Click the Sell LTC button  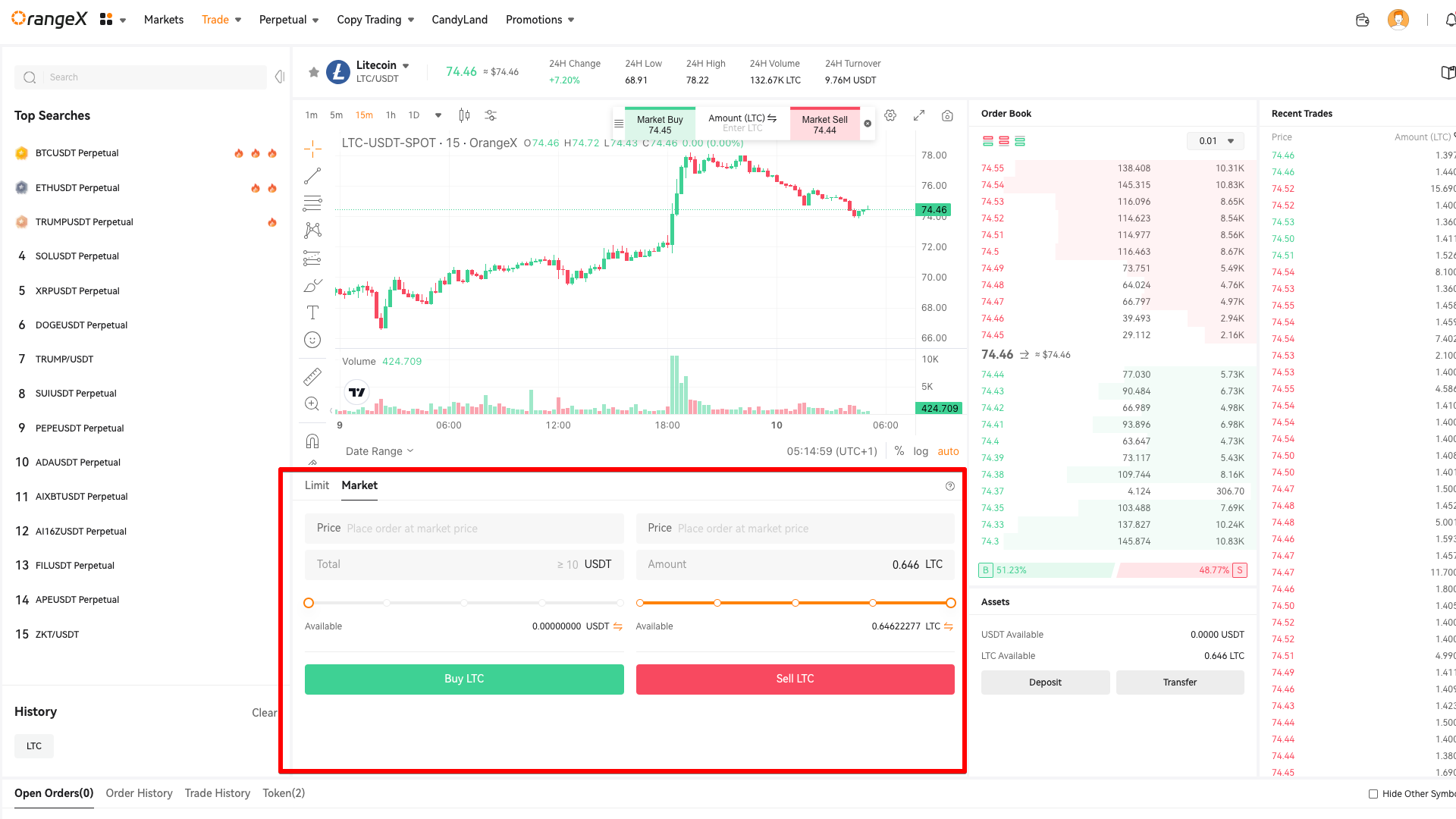tap(795, 679)
